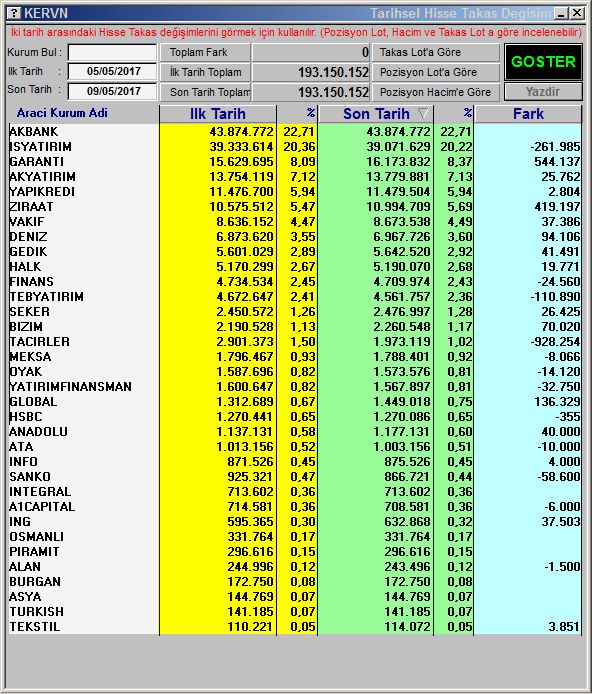Select the YAPIKREDI row name
The image size is (592, 694).
coord(42,192)
